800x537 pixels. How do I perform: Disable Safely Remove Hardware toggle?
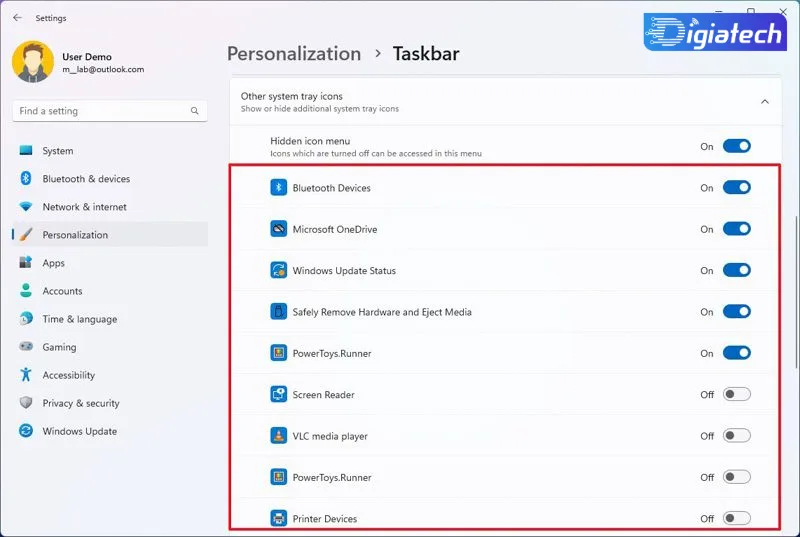coord(737,312)
